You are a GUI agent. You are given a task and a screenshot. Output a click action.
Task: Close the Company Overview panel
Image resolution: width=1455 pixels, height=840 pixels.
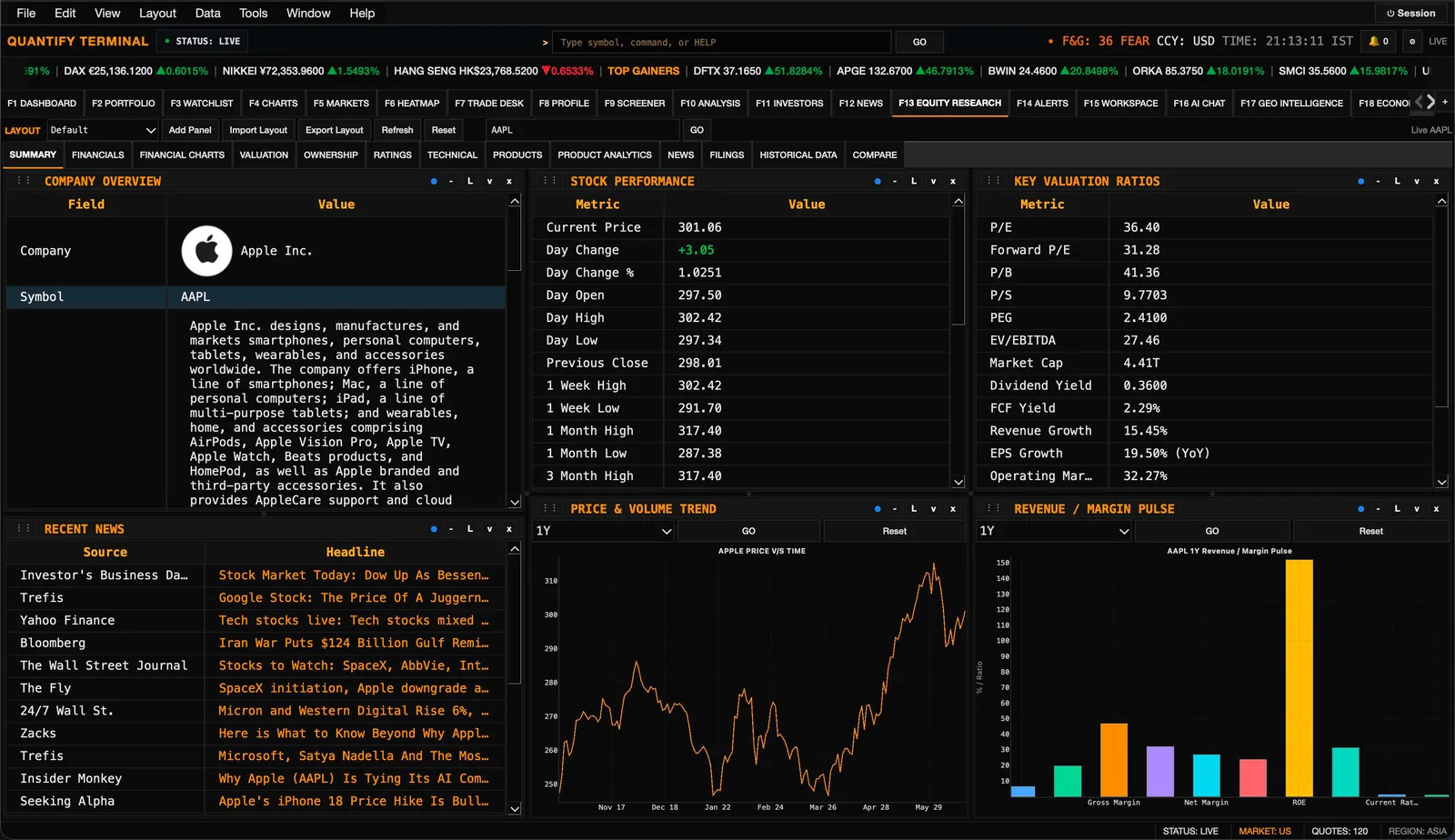[509, 181]
